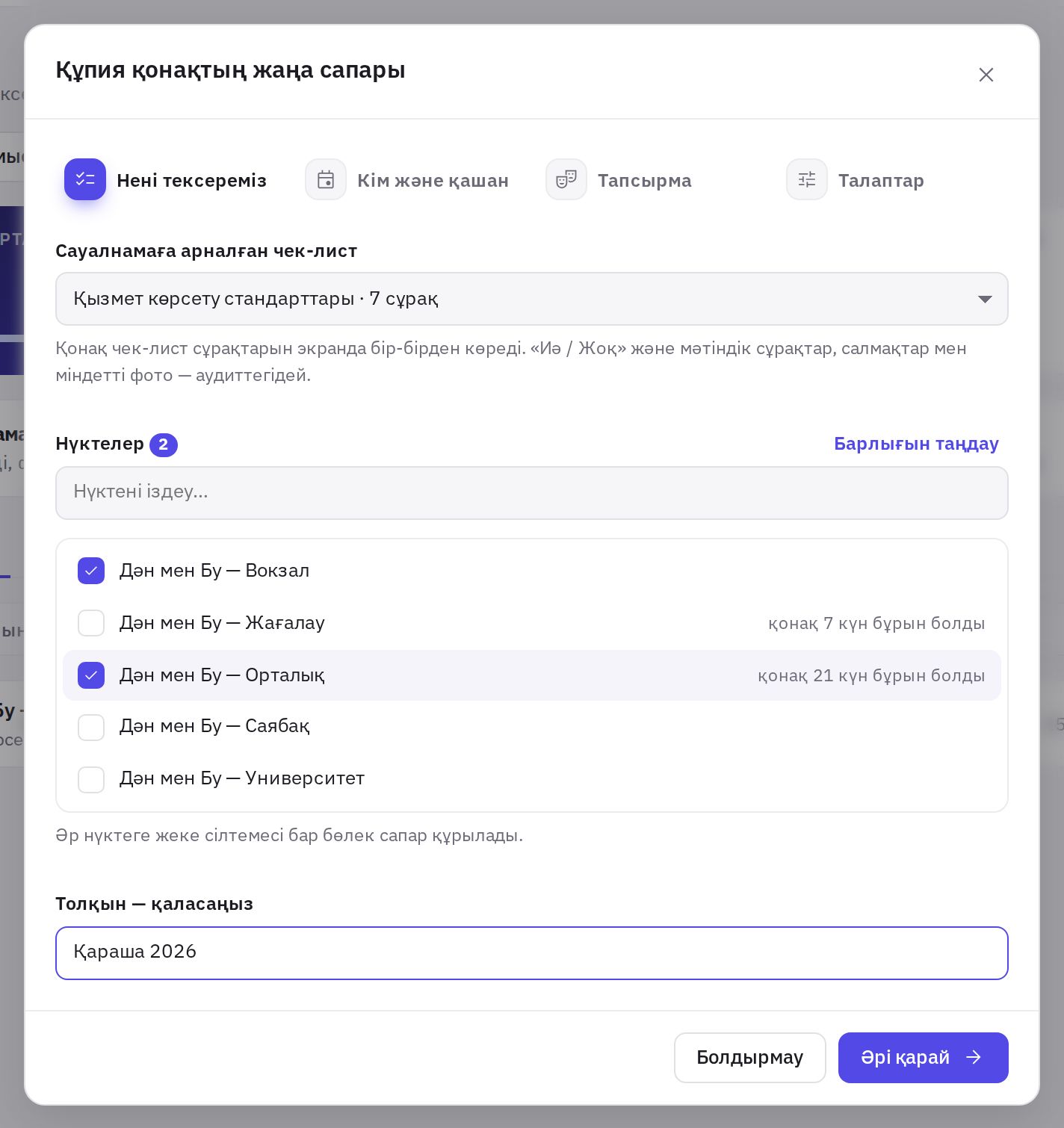Click the label Дән мен Бу — Вокзал
This screenshot has width=1064, height=1128.
coord(214,571)
